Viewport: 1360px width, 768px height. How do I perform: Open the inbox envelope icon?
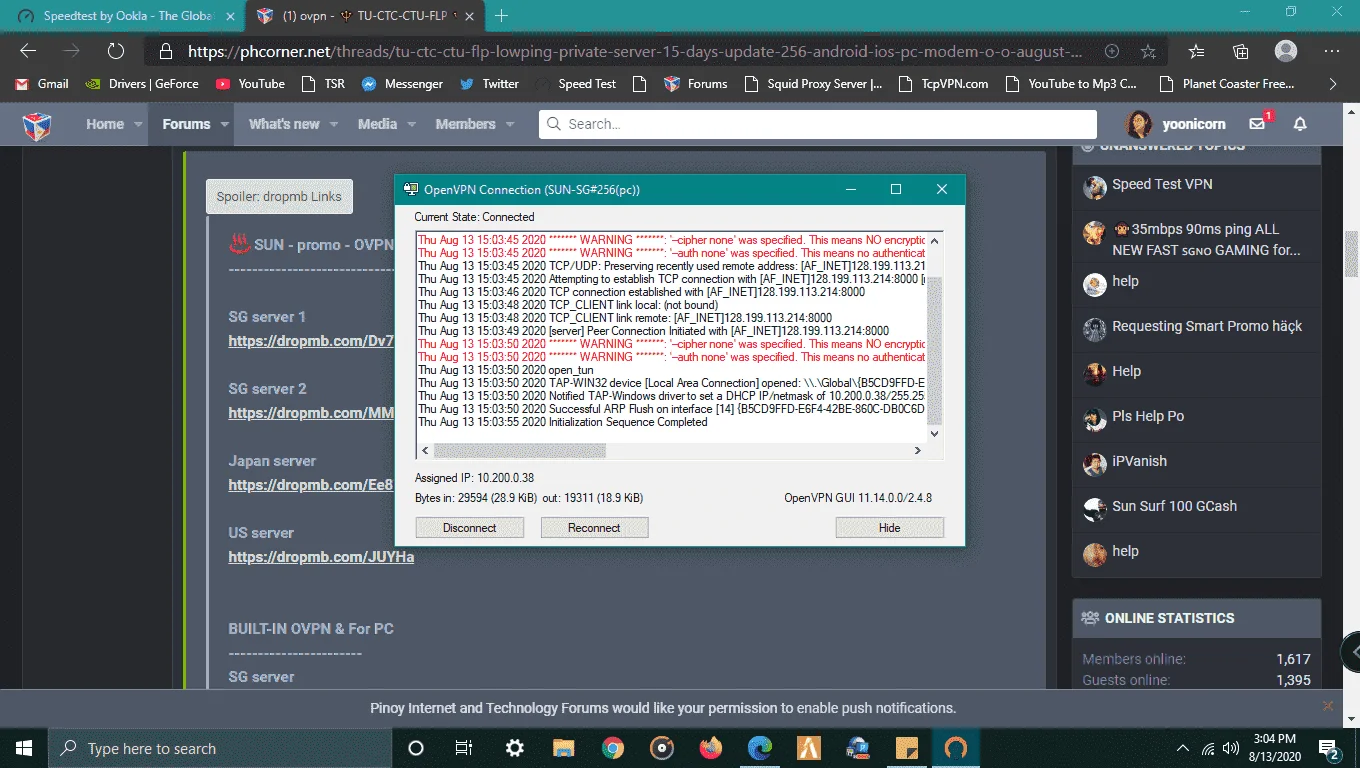[x=1258, y=124]
